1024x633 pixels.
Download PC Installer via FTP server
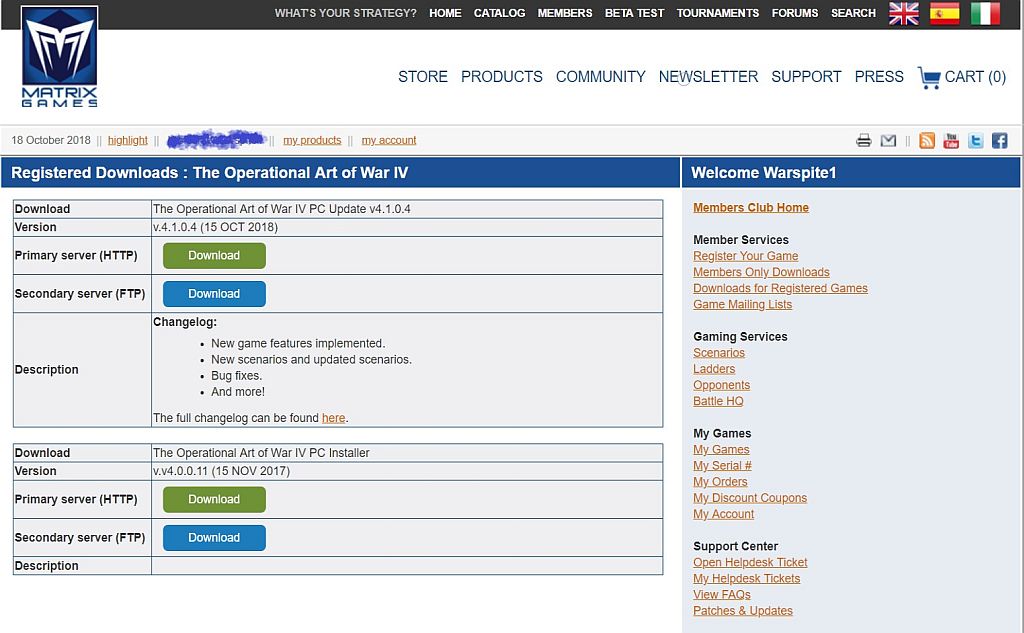pyautogui.click(x=214, y=538)
